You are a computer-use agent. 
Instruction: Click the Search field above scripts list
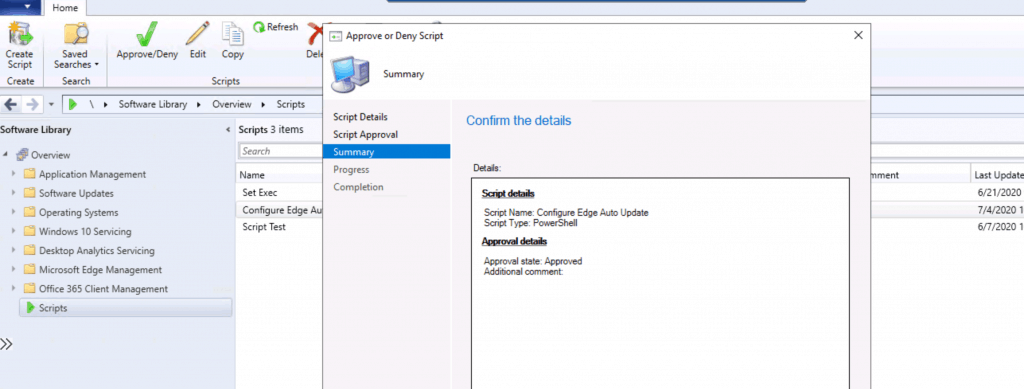(x=281, y=151)
